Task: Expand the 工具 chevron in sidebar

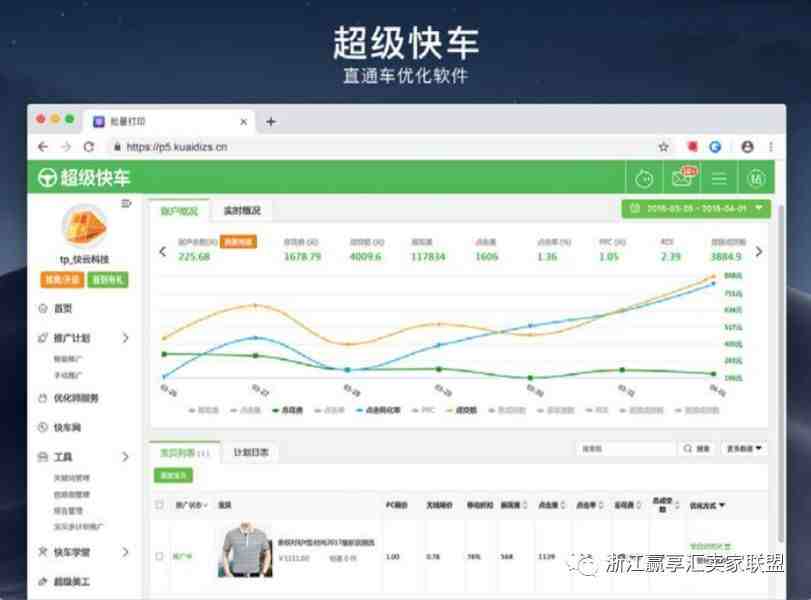Action: click(x=125, y=457)
